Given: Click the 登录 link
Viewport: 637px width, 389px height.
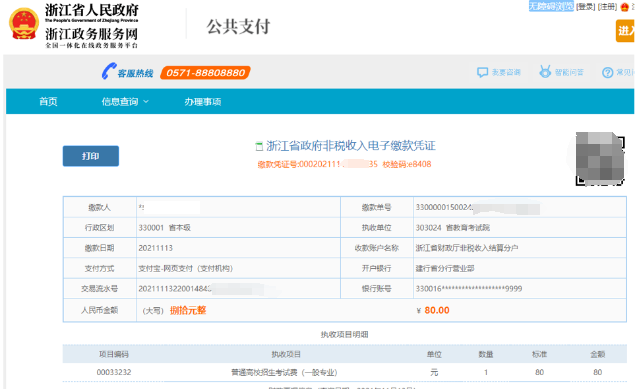Looking at the screenshot, I should pos(585,6).
